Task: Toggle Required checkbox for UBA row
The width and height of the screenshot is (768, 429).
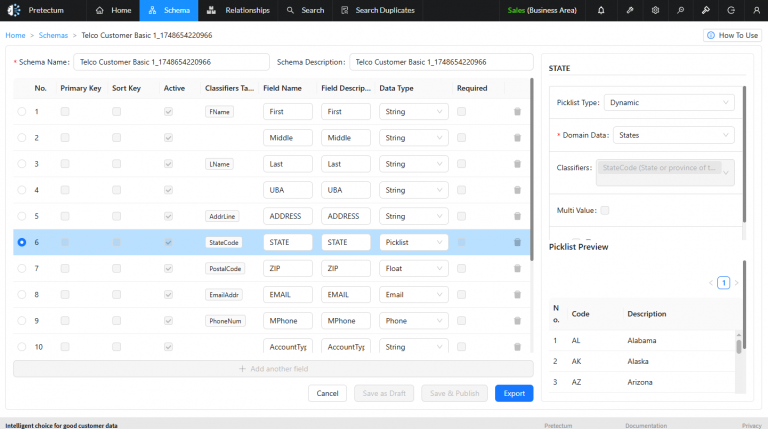Action: 461,190
